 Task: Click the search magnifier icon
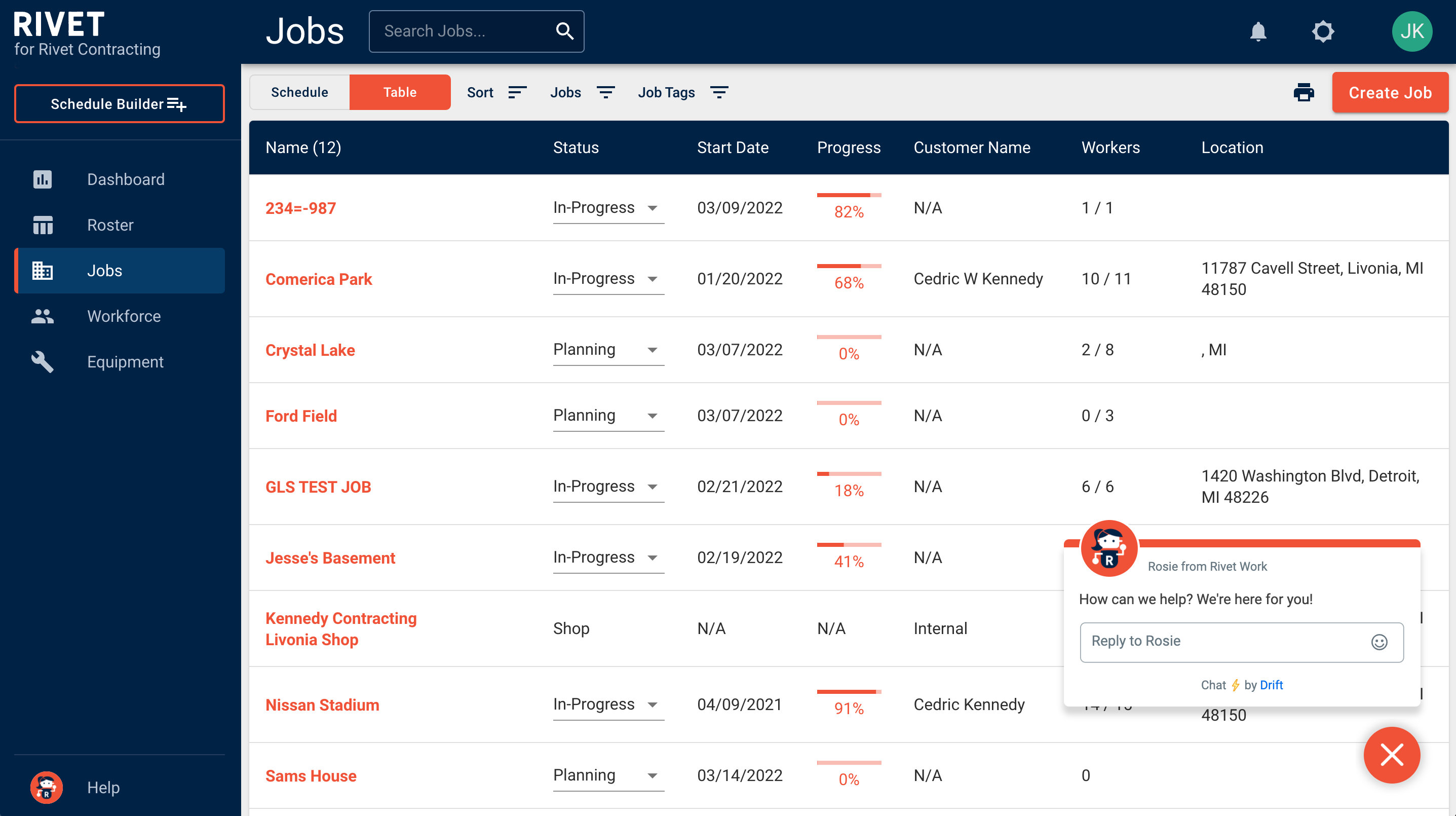click(x=565, y=31)
